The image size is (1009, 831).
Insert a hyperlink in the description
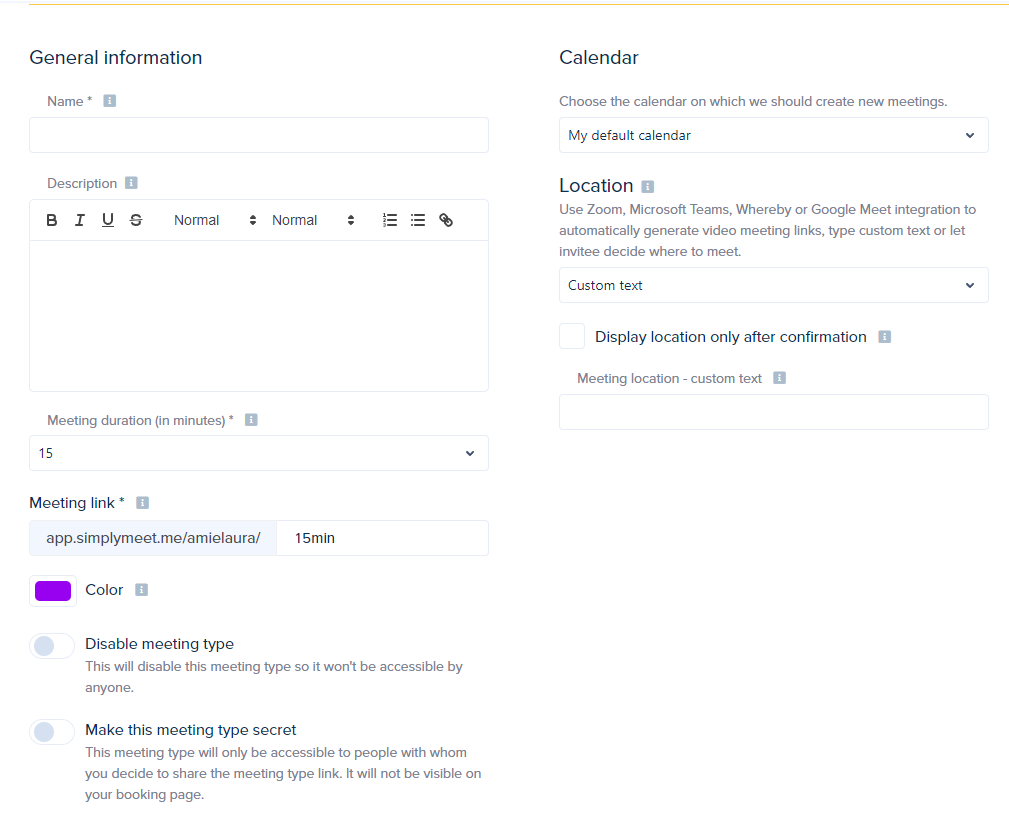[446, 220]
